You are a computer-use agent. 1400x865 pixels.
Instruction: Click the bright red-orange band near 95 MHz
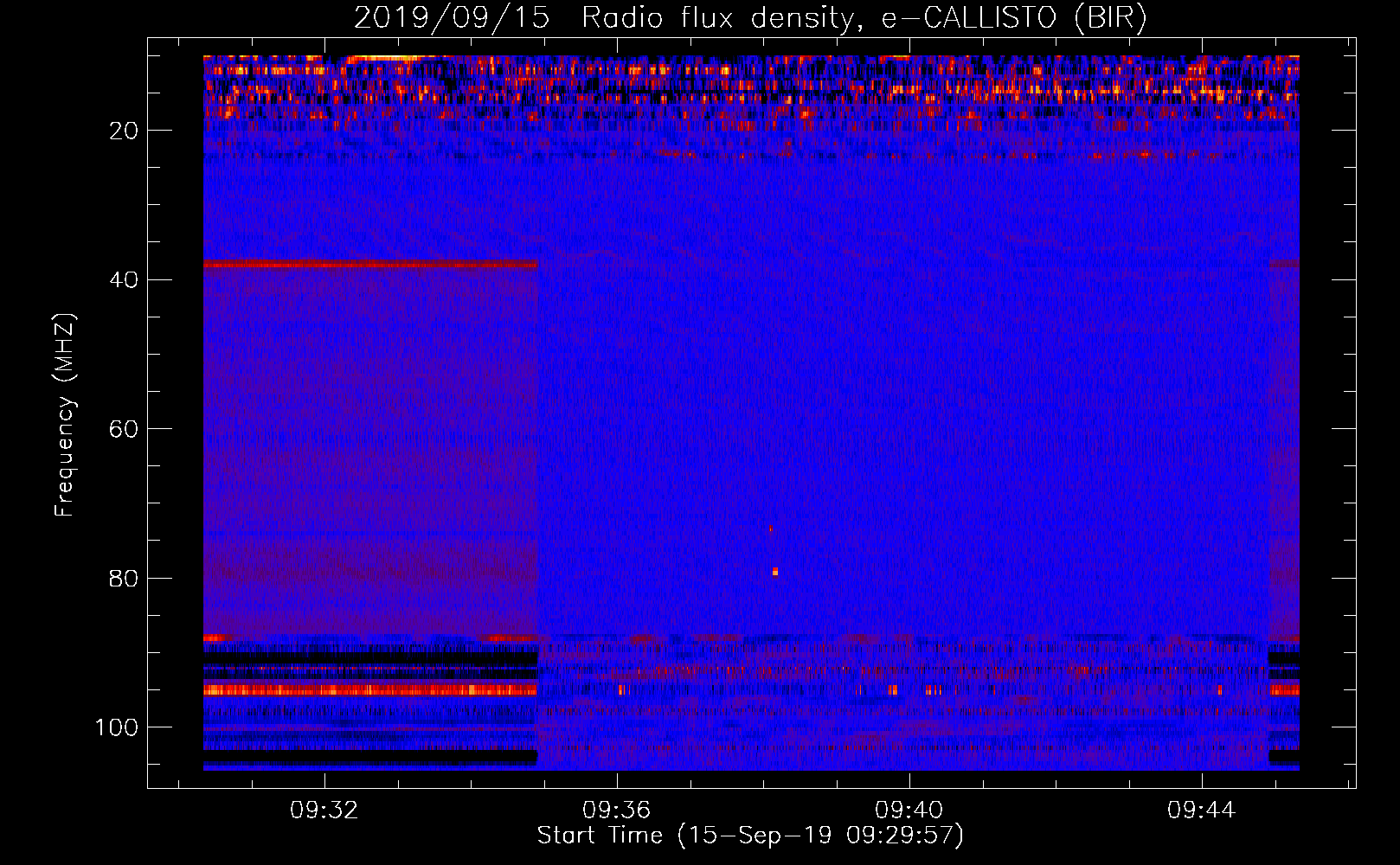tap(370, 689)
